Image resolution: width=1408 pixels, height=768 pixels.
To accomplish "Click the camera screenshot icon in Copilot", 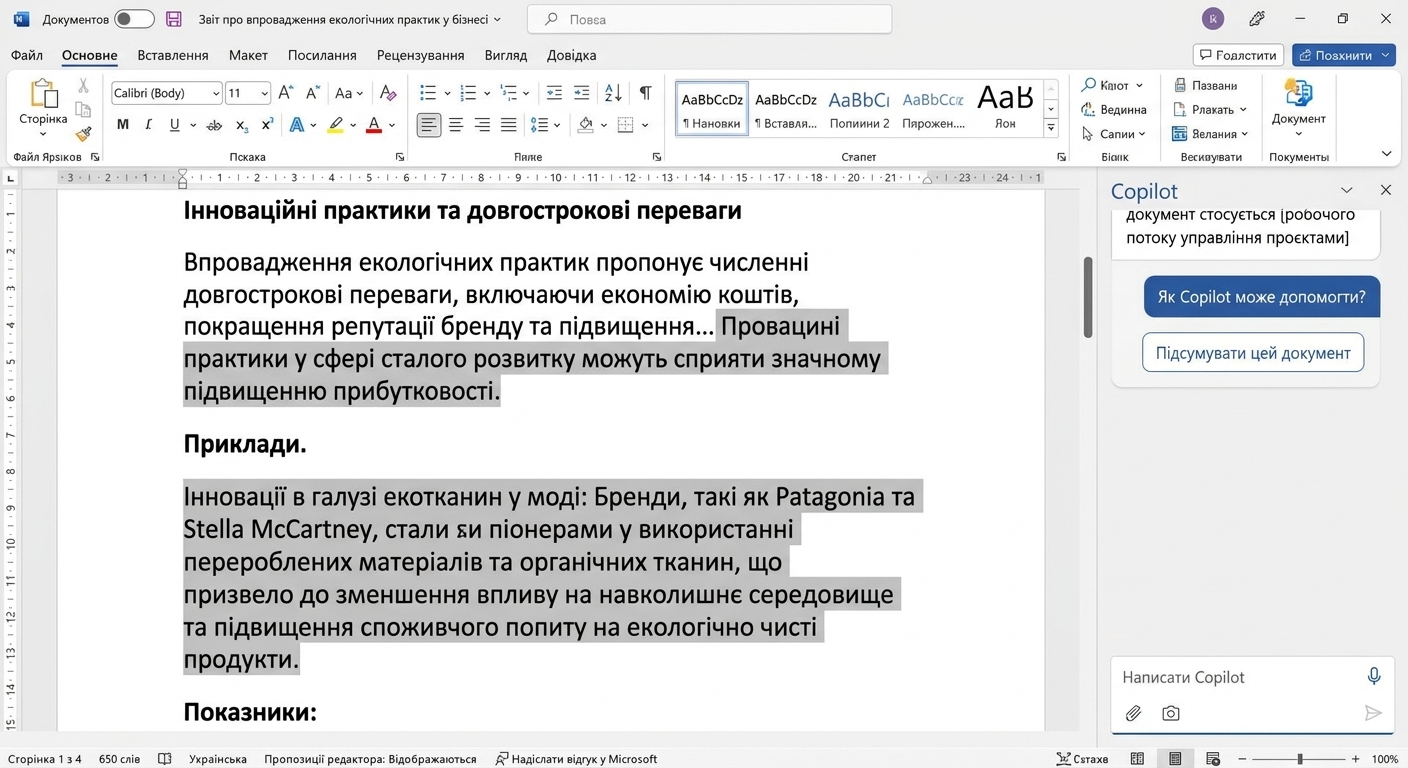I will click(1171, 713).
